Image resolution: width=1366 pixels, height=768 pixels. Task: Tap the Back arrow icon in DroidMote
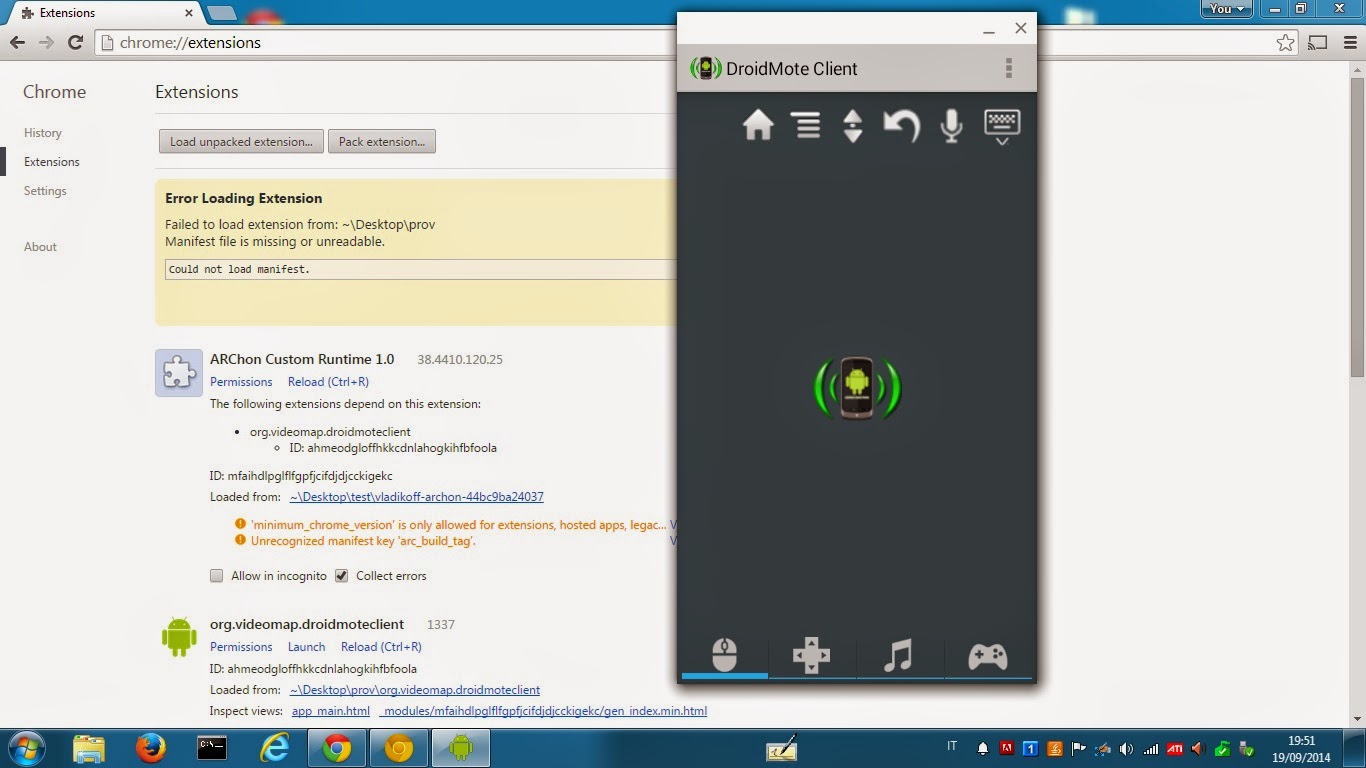[901, 126]
